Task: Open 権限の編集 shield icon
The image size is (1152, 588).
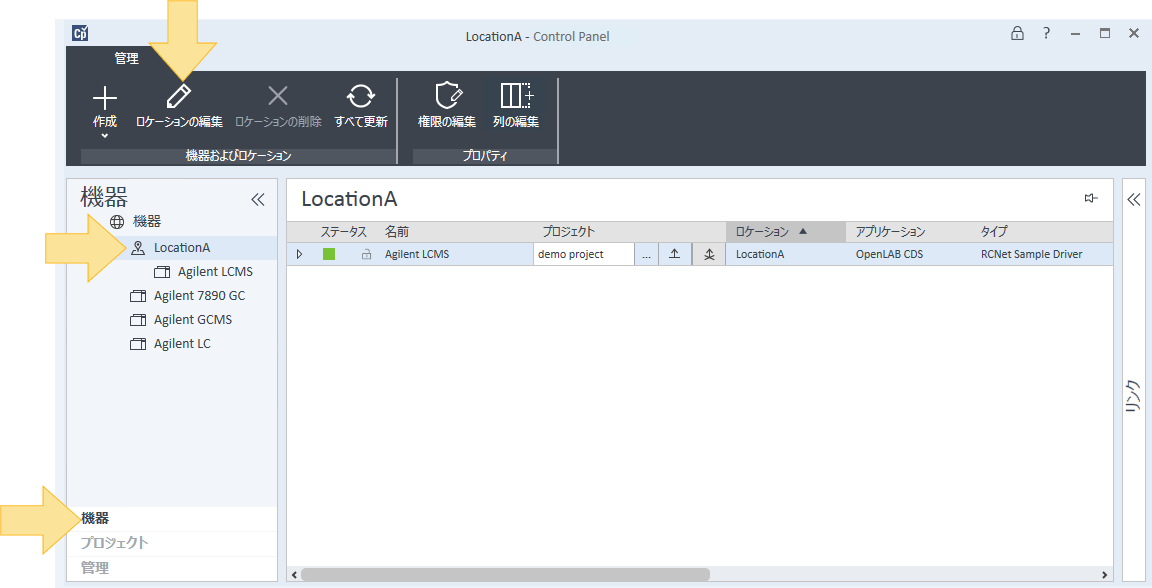Action: 446,97
